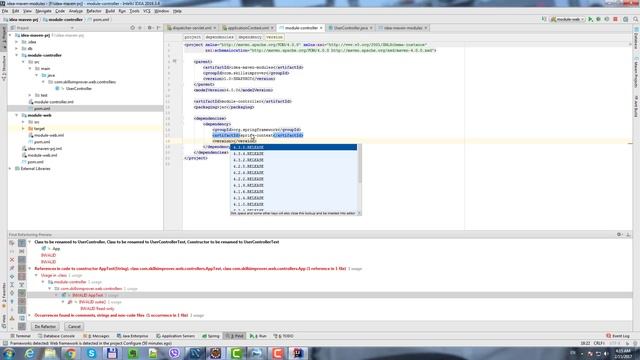Open Project Structure icon near search

point(625,19)
